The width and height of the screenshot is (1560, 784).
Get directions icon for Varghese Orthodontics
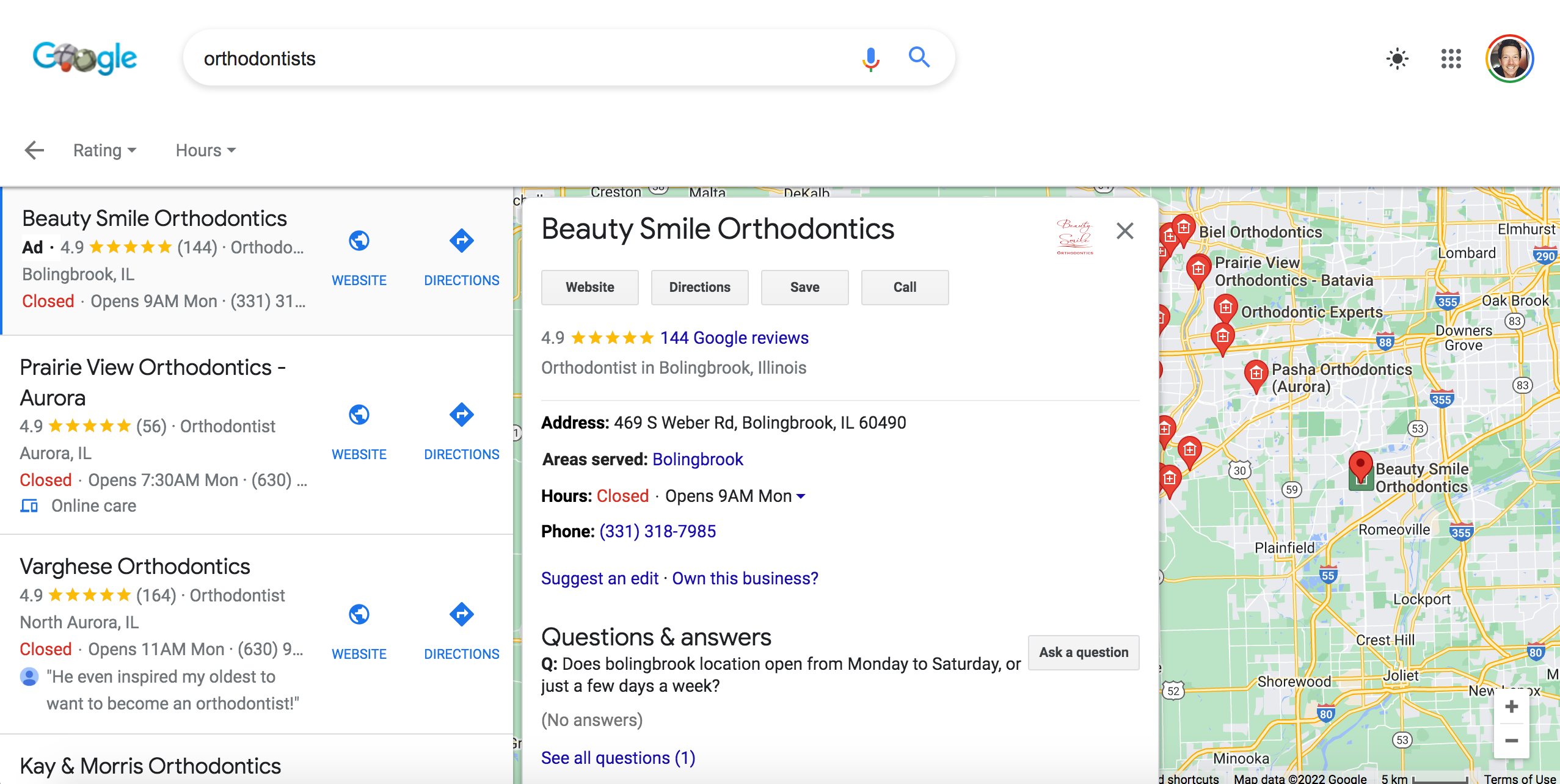point(462,614)
